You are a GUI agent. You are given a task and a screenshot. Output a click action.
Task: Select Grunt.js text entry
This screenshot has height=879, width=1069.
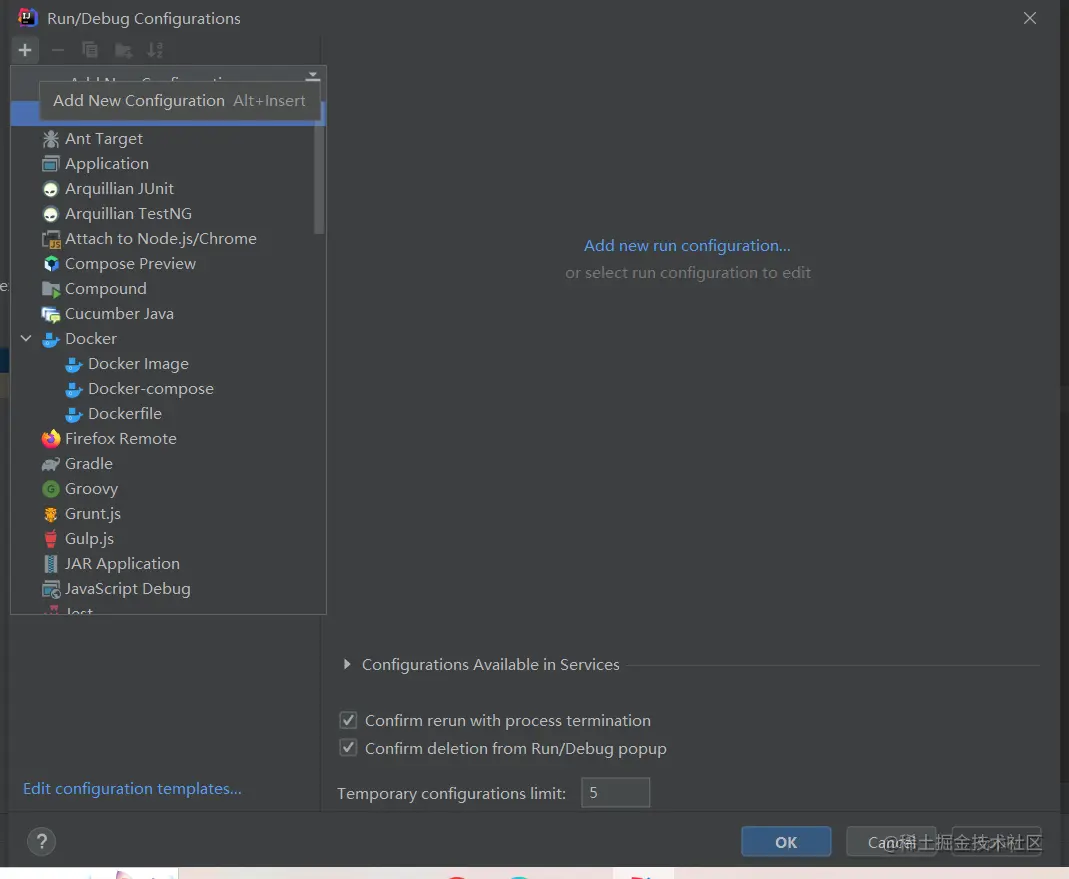[x=93, y=513]
